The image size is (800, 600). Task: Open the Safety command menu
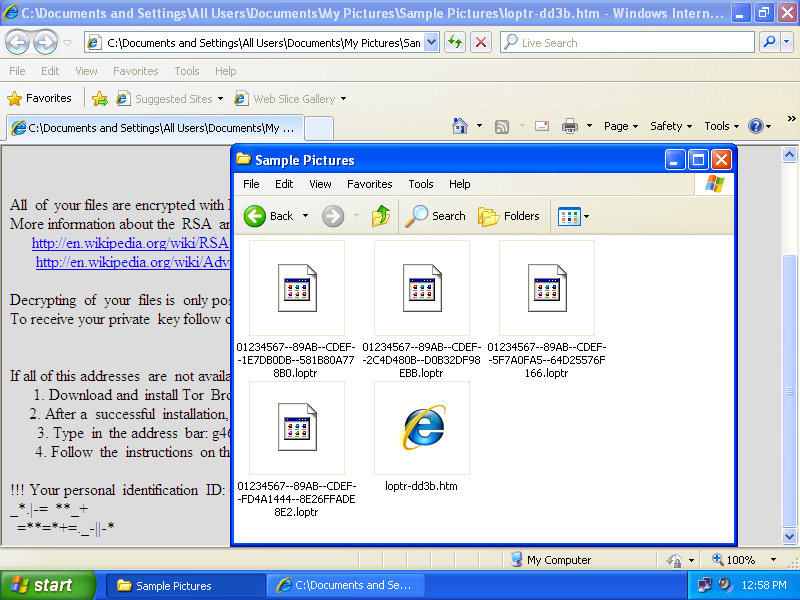671,126
